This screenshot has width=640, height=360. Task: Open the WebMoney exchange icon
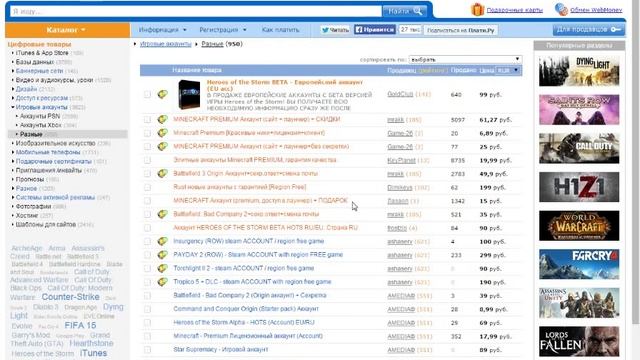click(561, 9)
